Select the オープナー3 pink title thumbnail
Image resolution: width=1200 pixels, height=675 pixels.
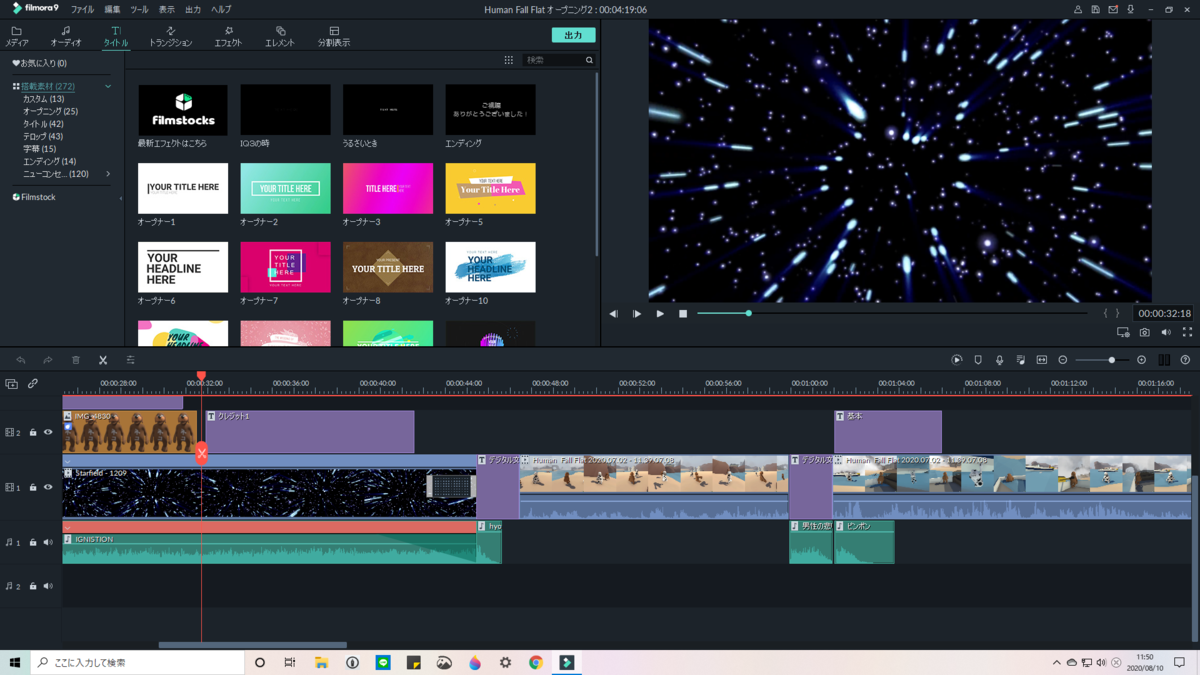coord(388,188)
